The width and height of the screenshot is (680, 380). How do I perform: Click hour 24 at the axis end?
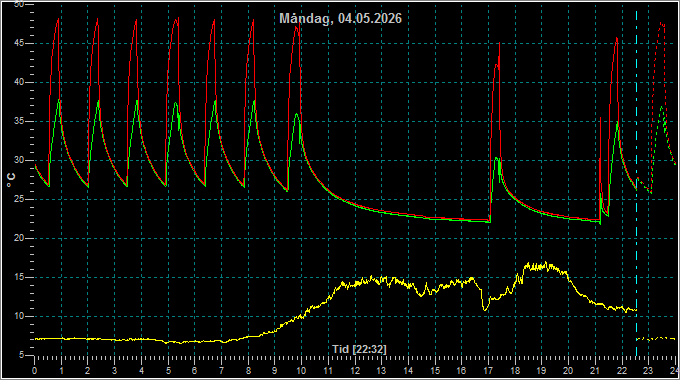coord(674,371)
